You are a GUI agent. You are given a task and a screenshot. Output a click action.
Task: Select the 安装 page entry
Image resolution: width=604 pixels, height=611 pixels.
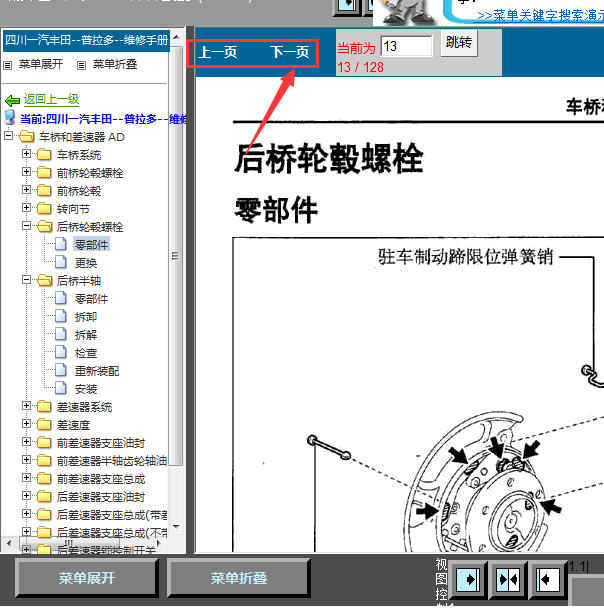coord(86,389)
